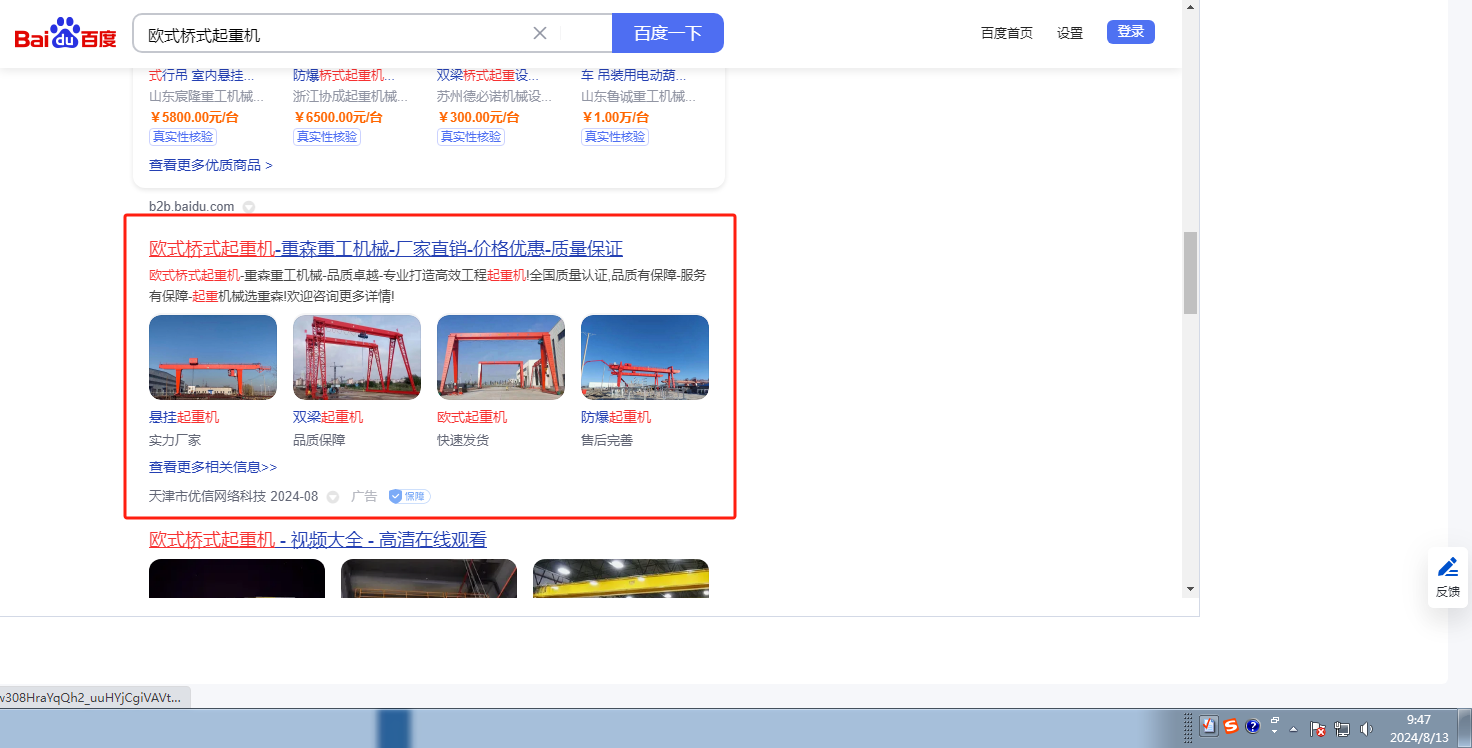
Task: Expand the dropdown arrow beside b2b.baidu.com
Action: (249, 207)
